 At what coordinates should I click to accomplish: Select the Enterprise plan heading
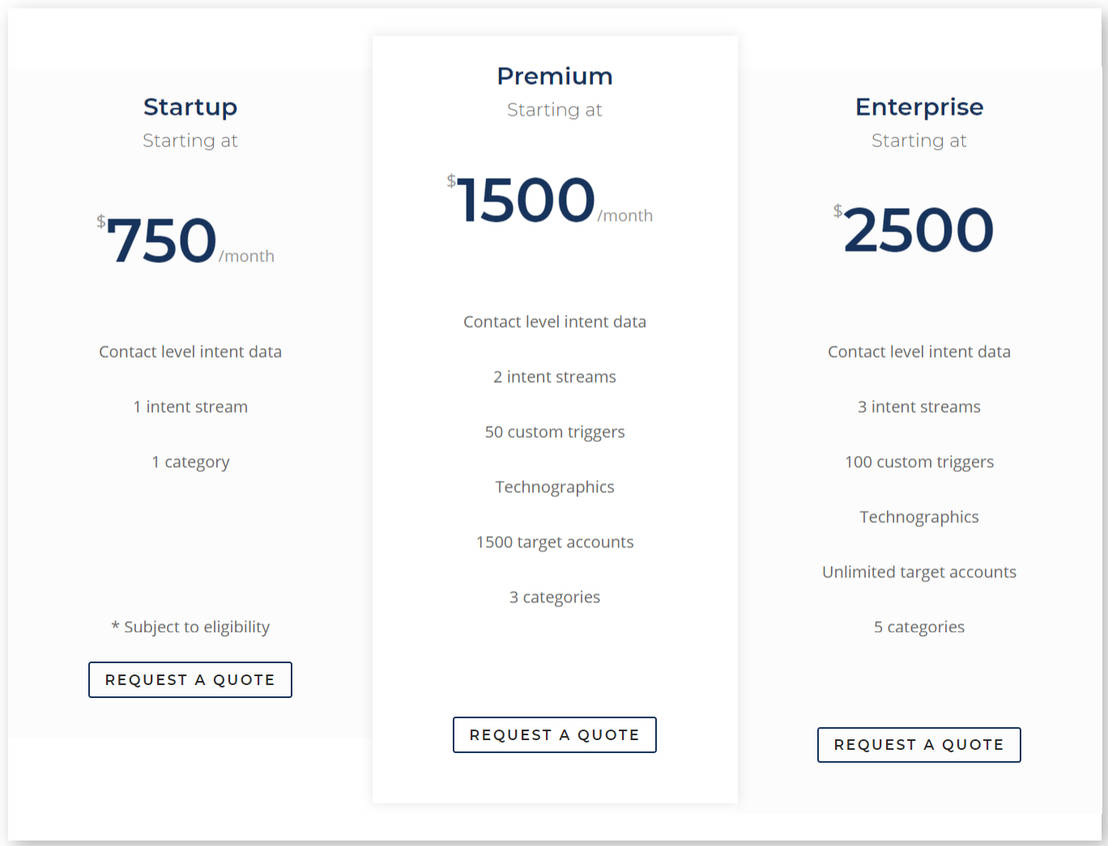919,107
